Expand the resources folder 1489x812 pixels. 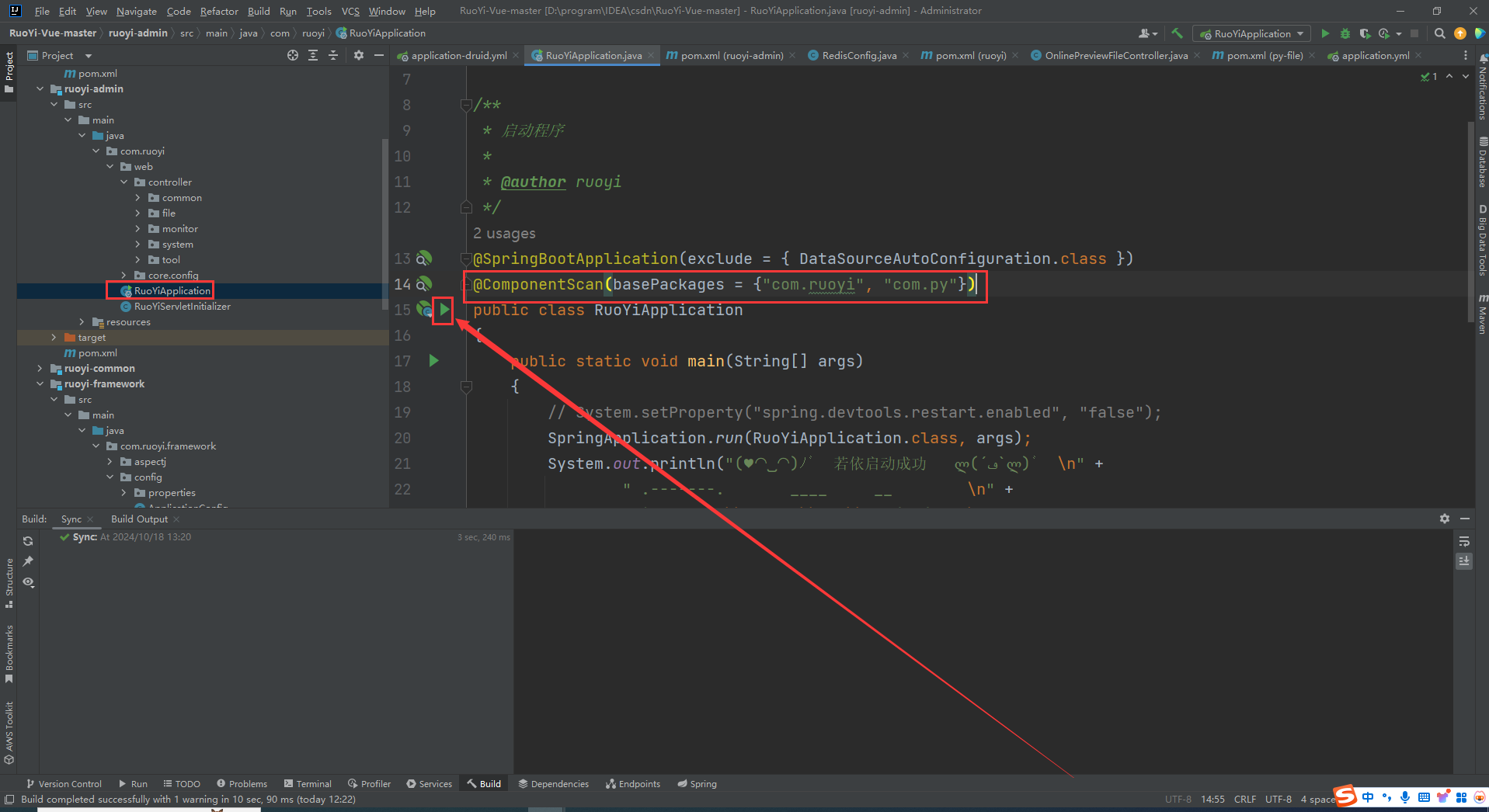[x=82, y=321]
